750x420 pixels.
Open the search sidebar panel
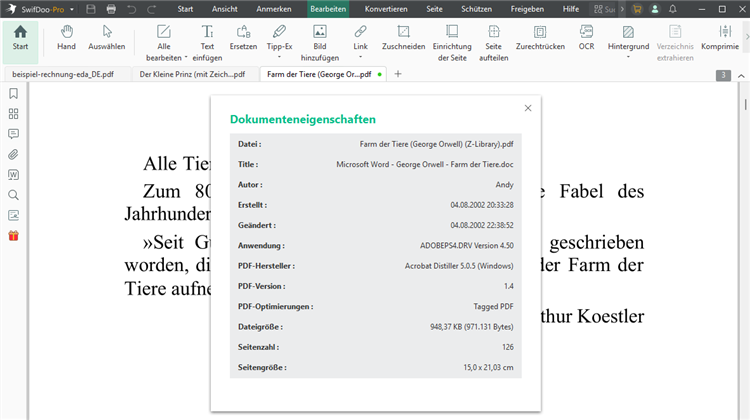pyautogui.click(x=13, y=195)
